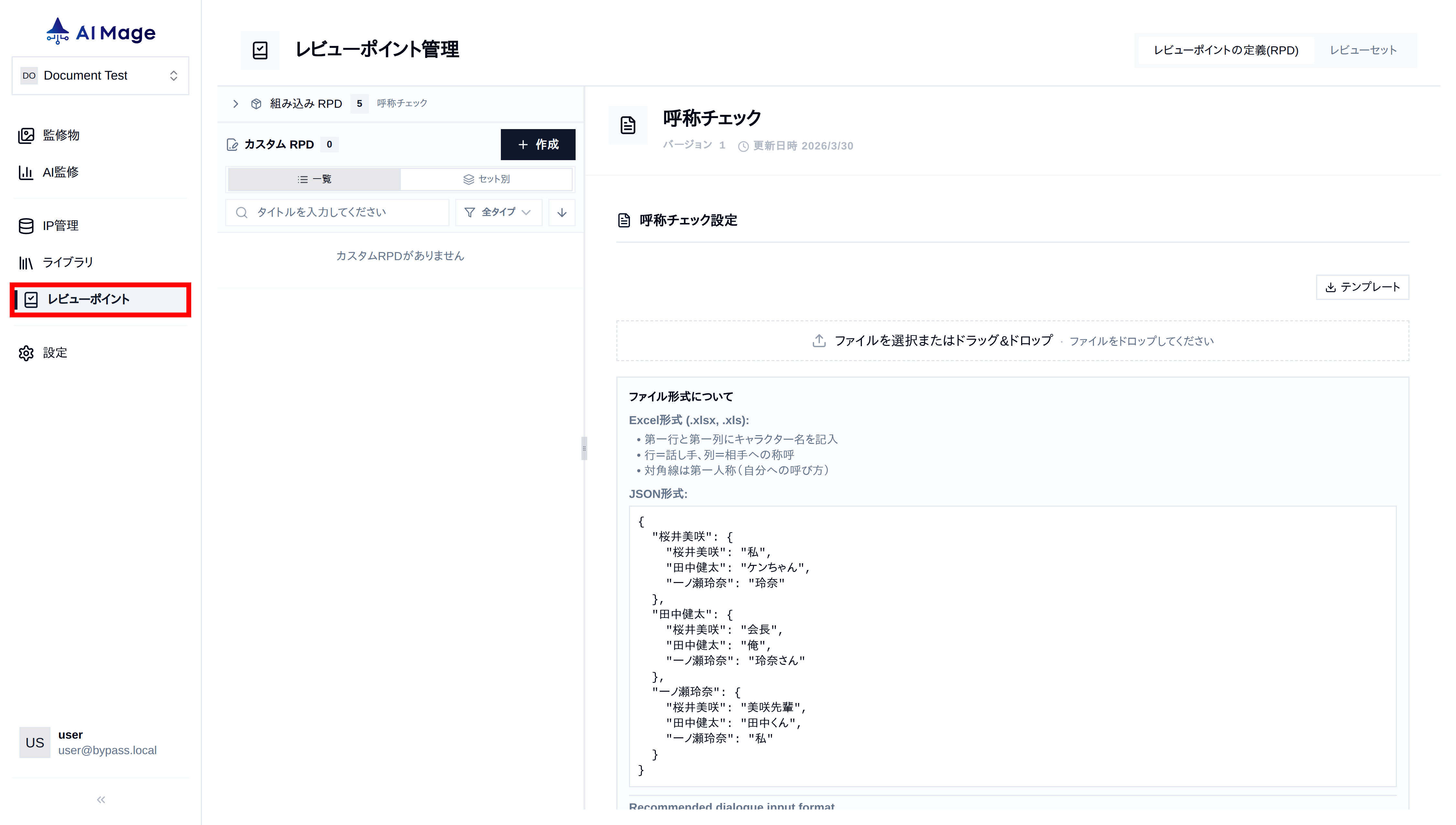Screen dimensions: 1456x825
Task: Click the ライブラリ books icon
Action: (x=26, y=263)
